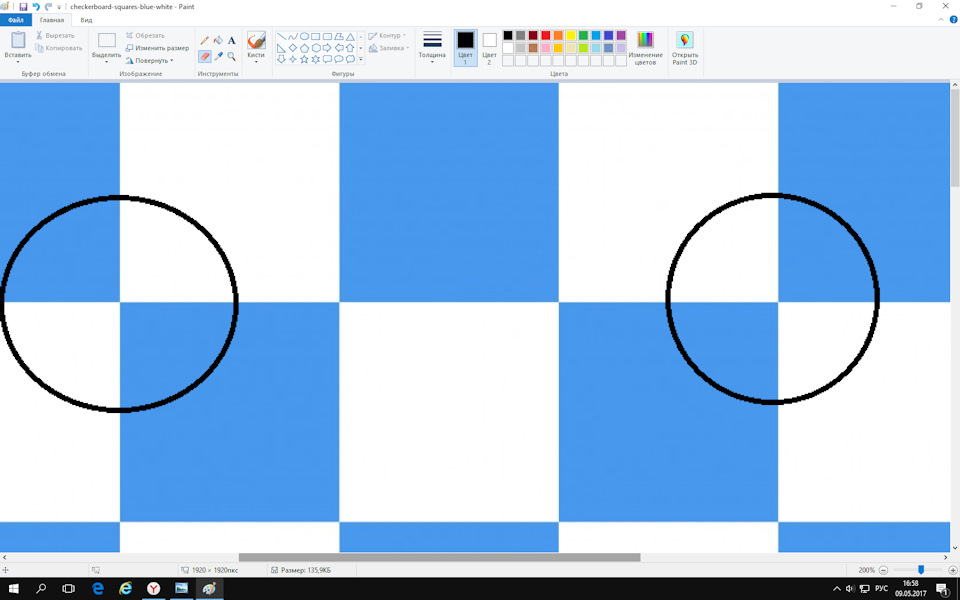This screenshot has width=960, height=600.
Task: Activate the Цвет 2 color selector
Action: (489, 47)
